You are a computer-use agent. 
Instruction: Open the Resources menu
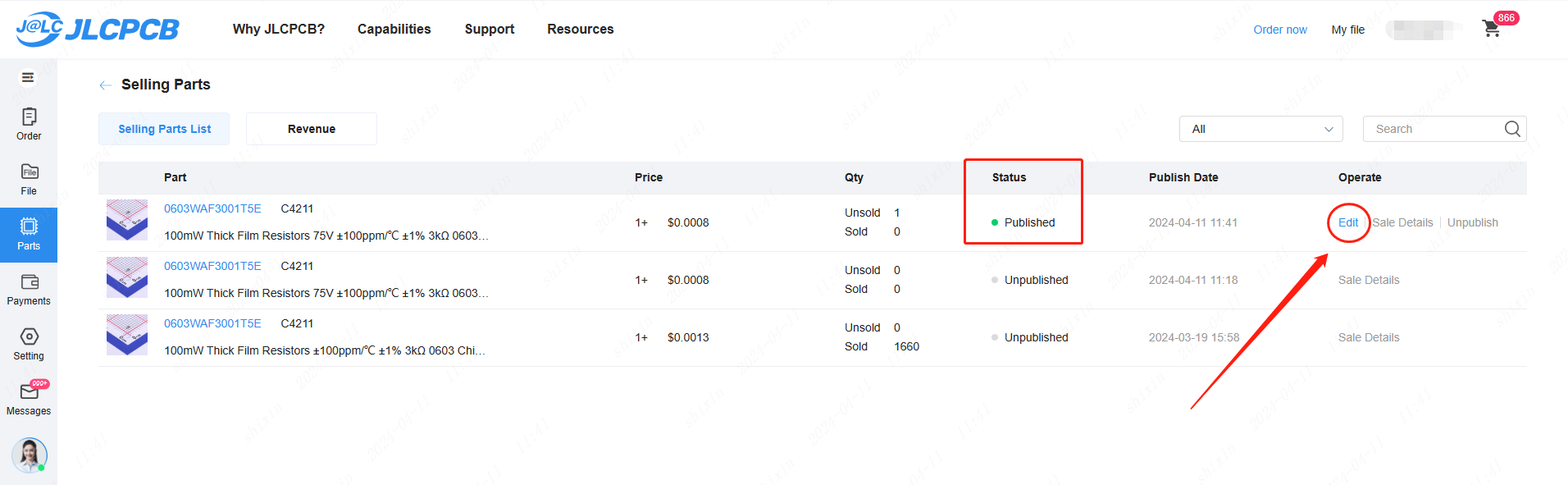581,29
